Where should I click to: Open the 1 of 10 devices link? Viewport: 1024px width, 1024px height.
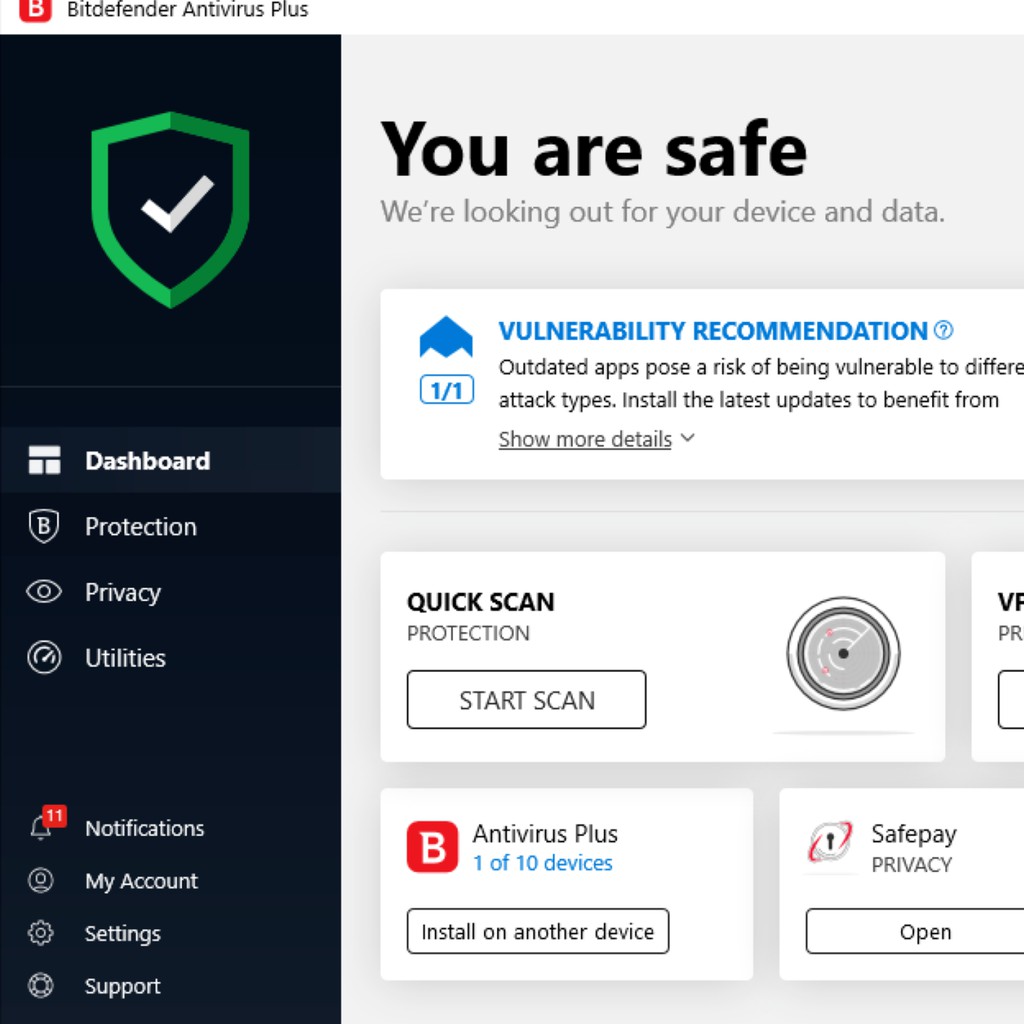[x=542, y=863]
